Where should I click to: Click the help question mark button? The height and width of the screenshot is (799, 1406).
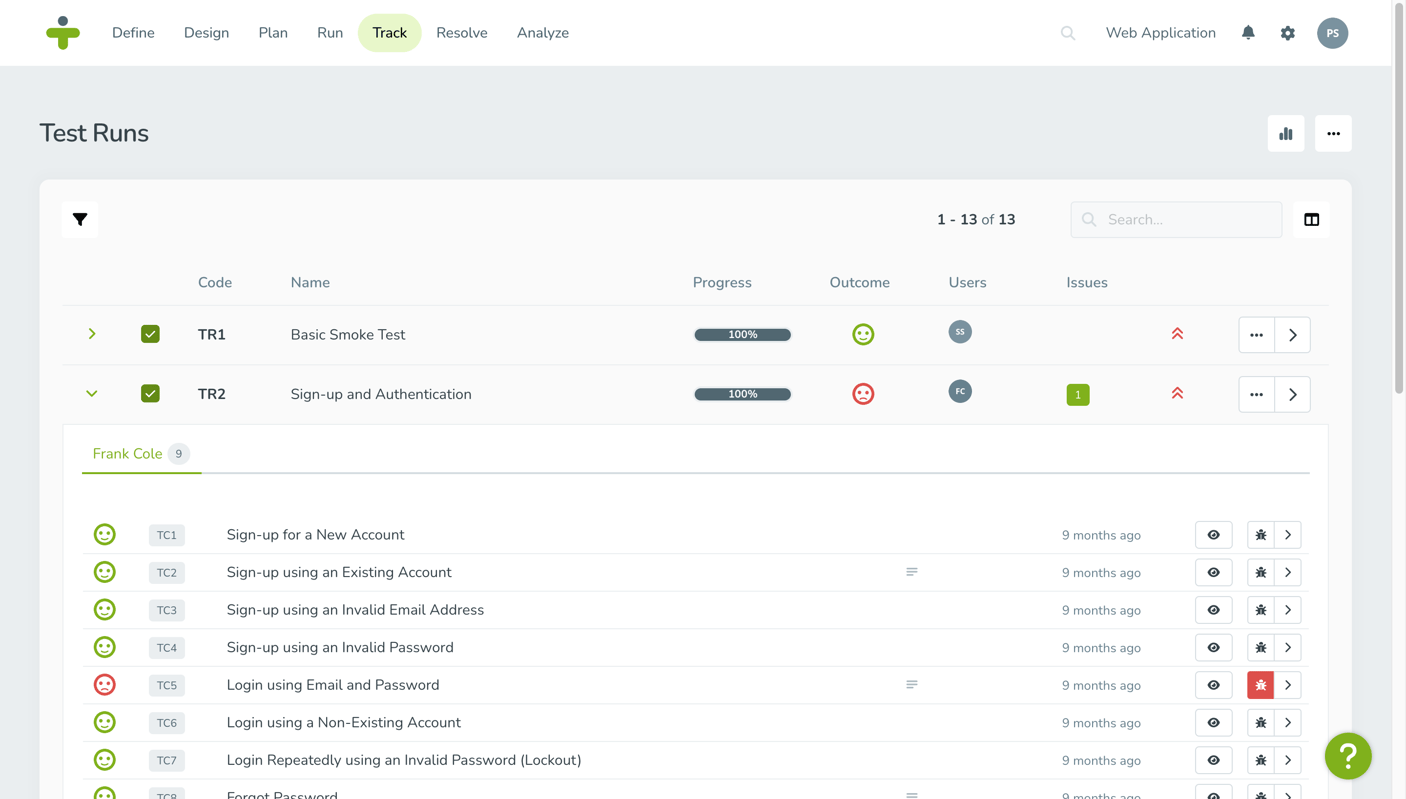[1348, 756]
